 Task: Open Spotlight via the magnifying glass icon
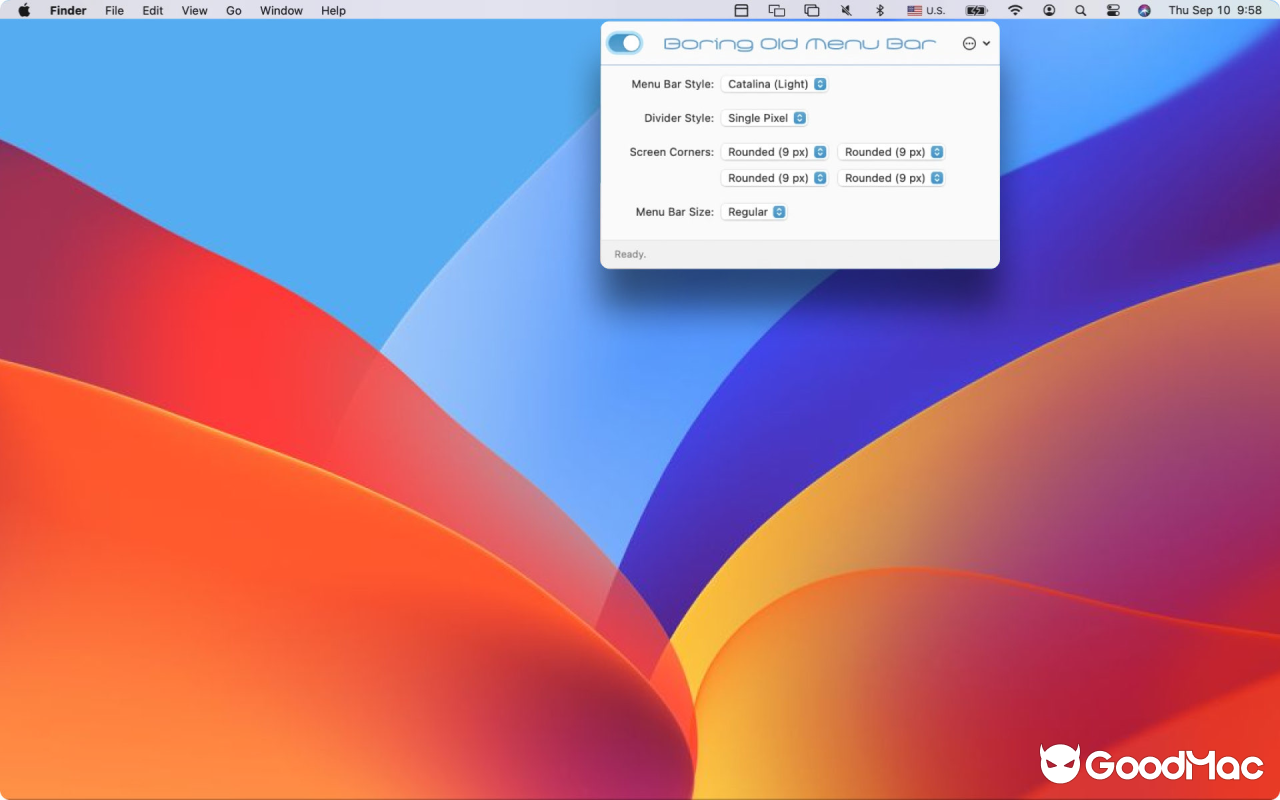point(1081,10)
